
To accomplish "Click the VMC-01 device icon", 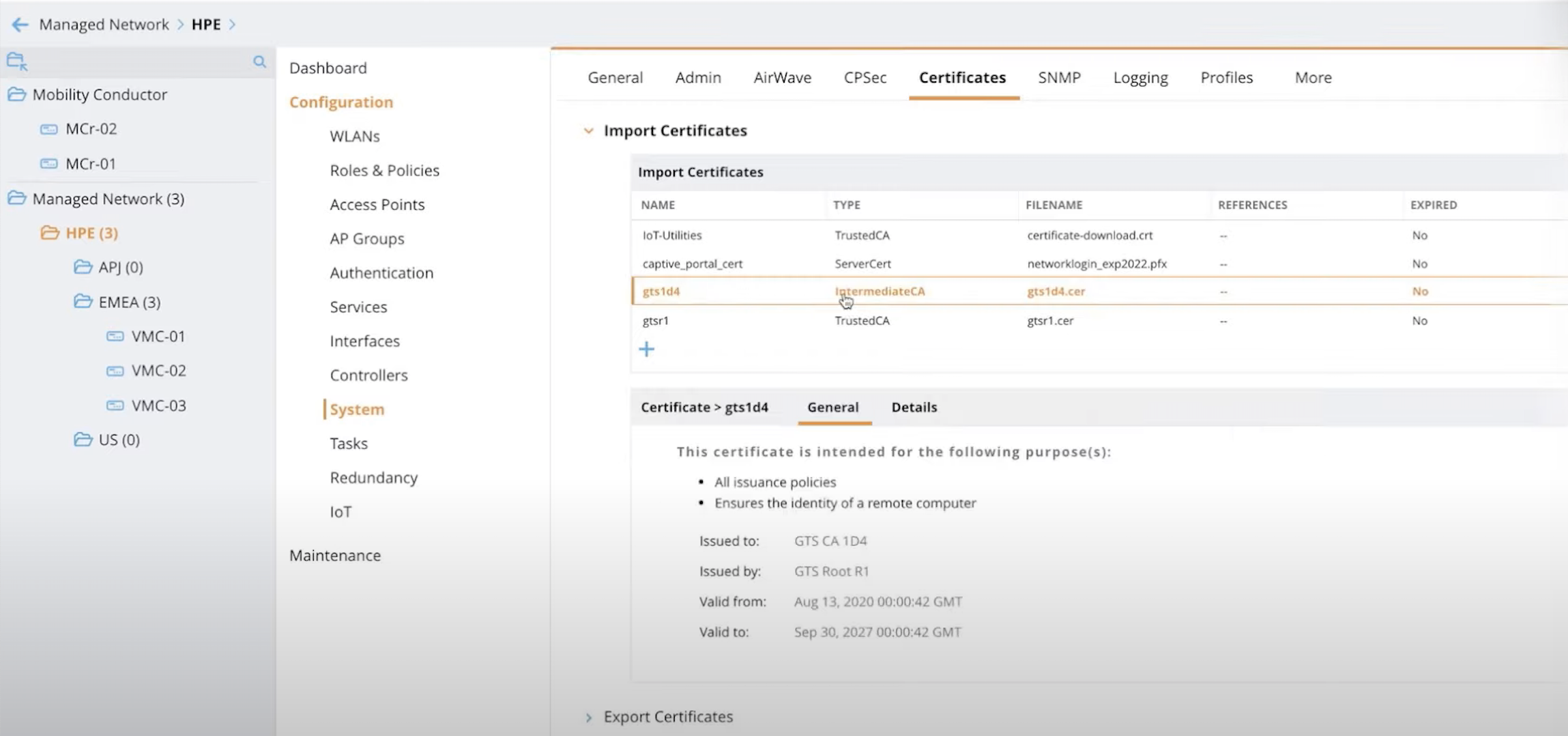I will [115, 337].
